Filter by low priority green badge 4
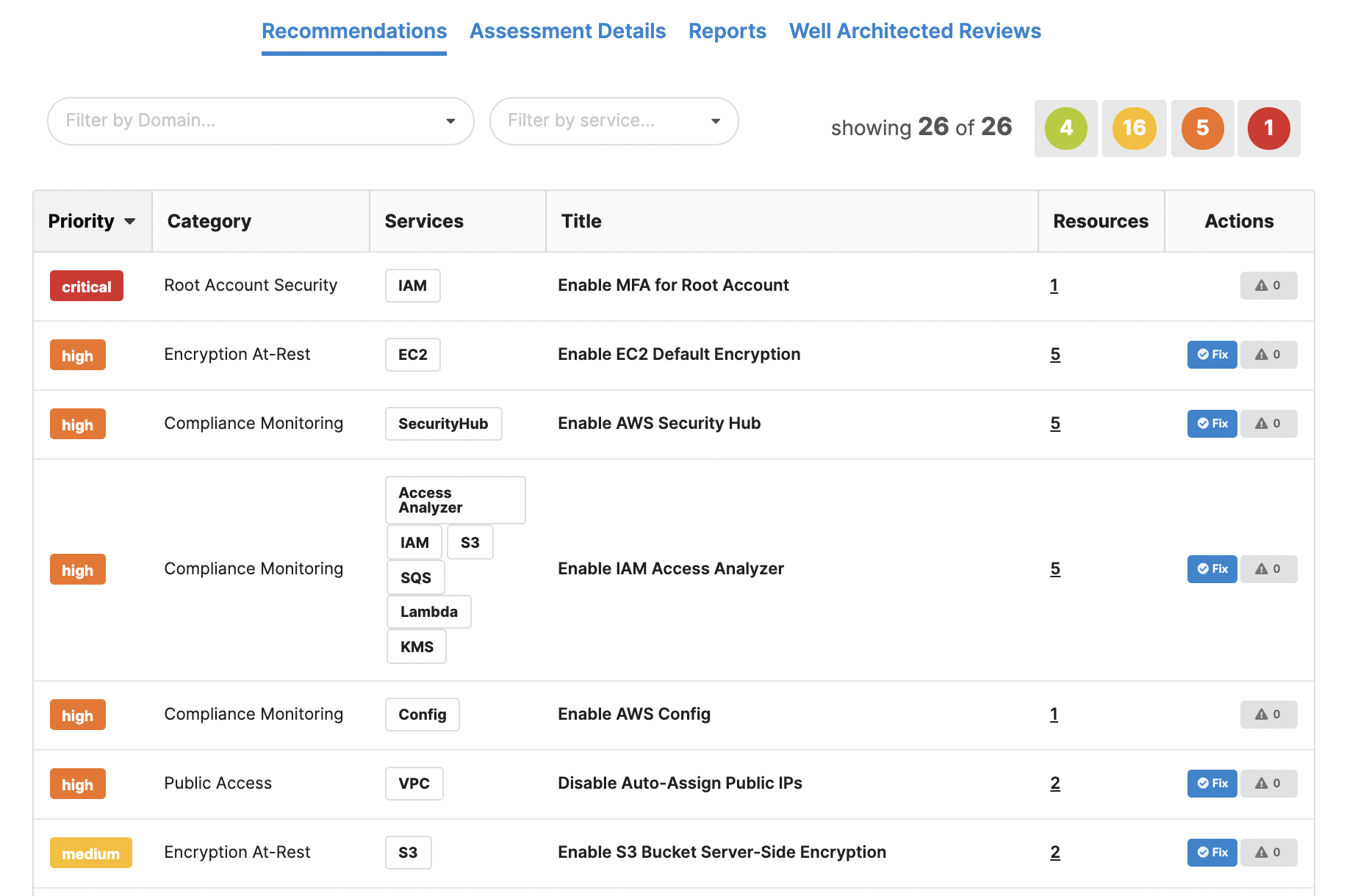This screenshot has height=896, width=1355. point(1065,129)
